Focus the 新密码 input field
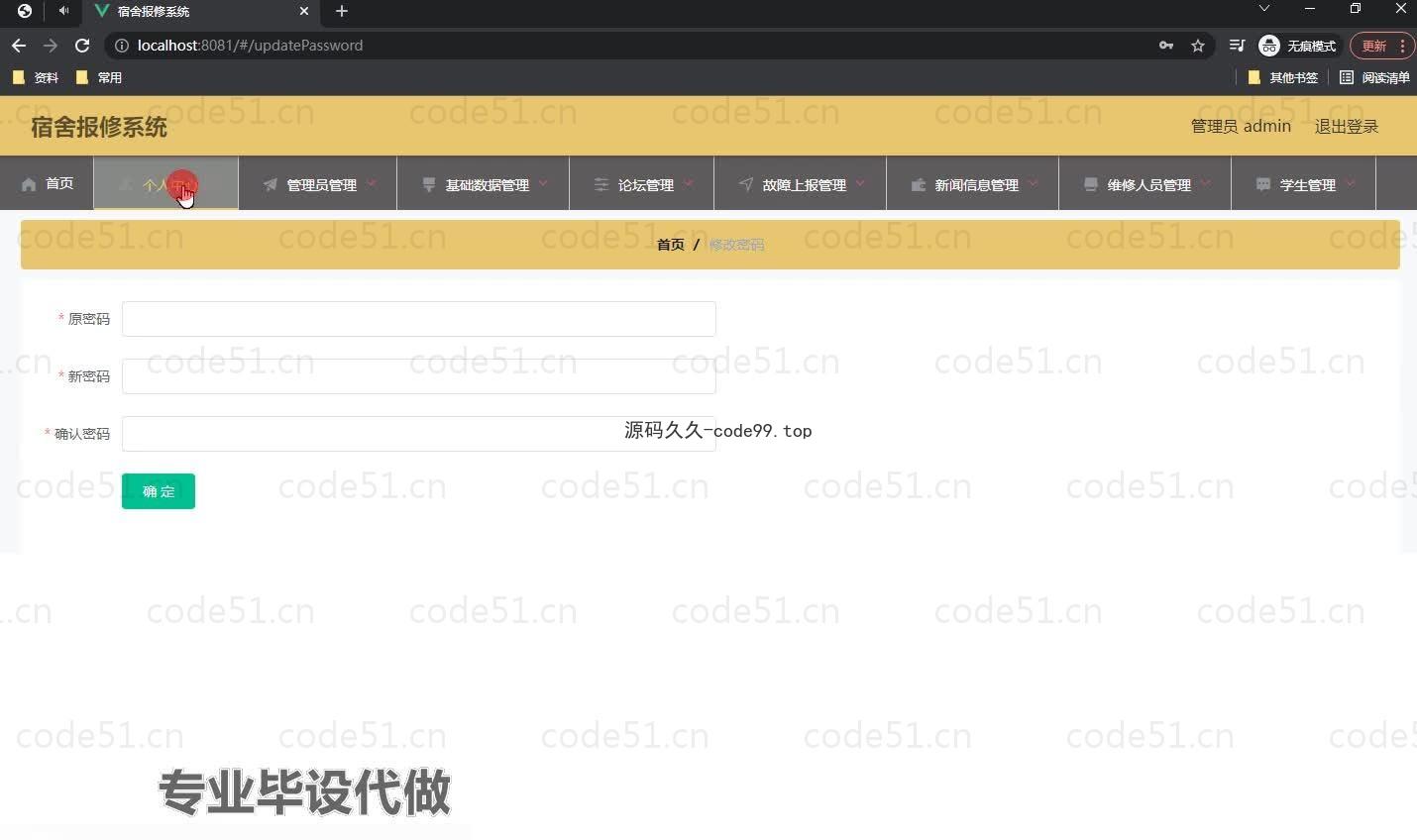Image resolution: width=1417 pixels, height=840 pixels. click(418, 376)
